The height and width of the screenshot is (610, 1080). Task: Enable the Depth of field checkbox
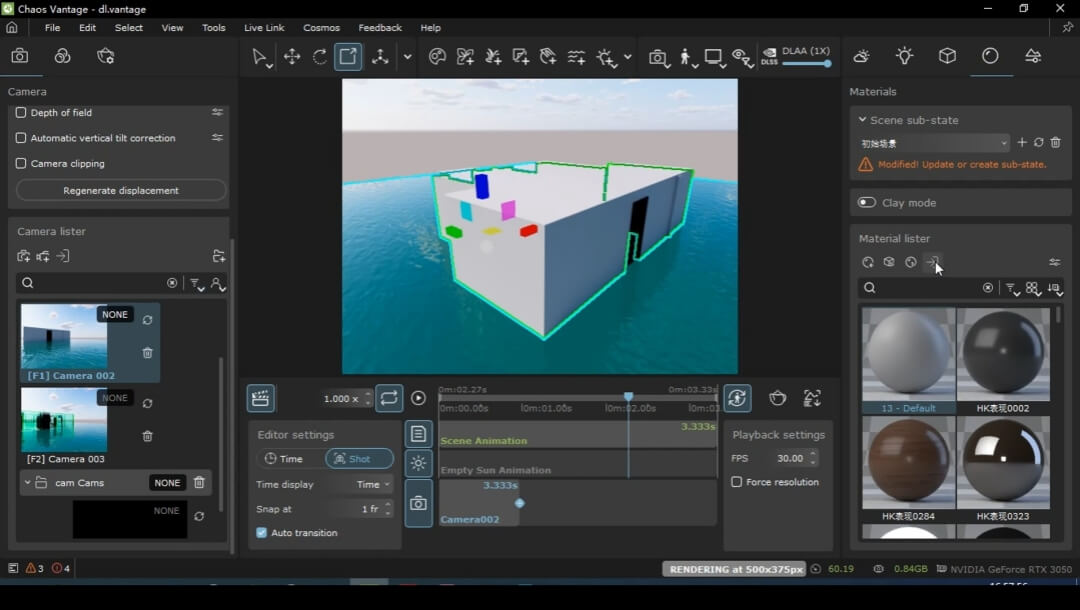[21, 112]
